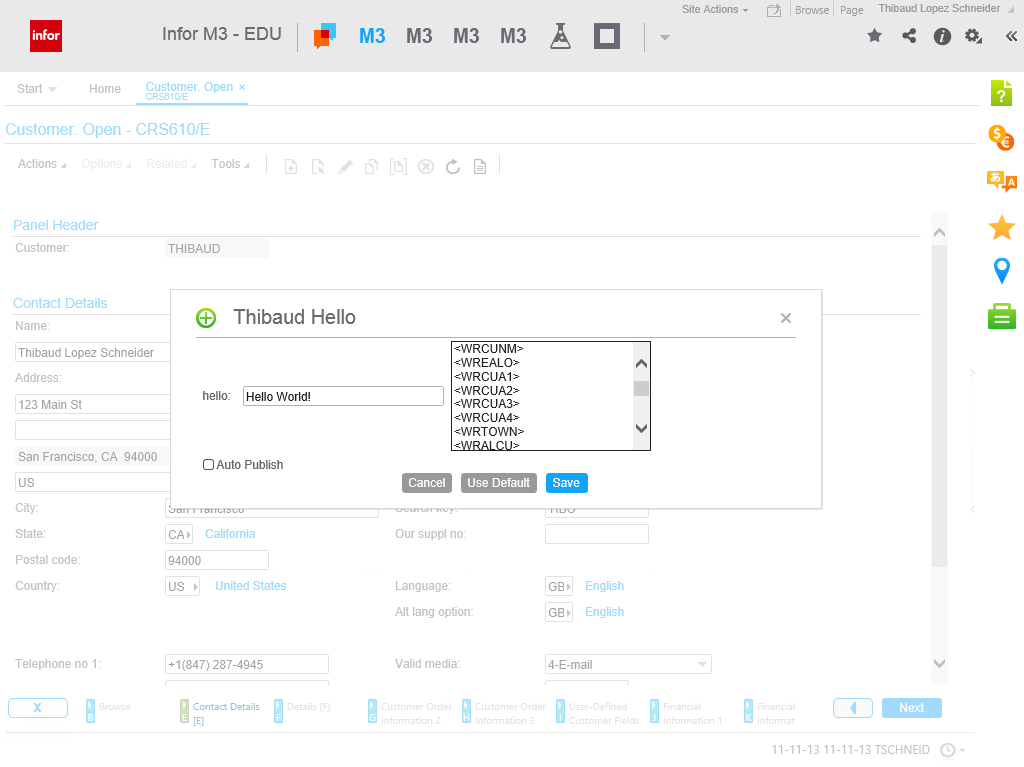Expand the Site Actions dropdown
Screen dimensions: 1024x767
click(x=715, y=9)
